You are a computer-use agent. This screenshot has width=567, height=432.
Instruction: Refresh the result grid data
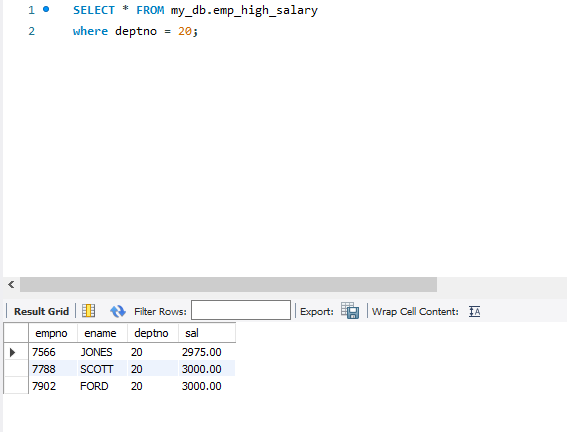coord(118,311)
